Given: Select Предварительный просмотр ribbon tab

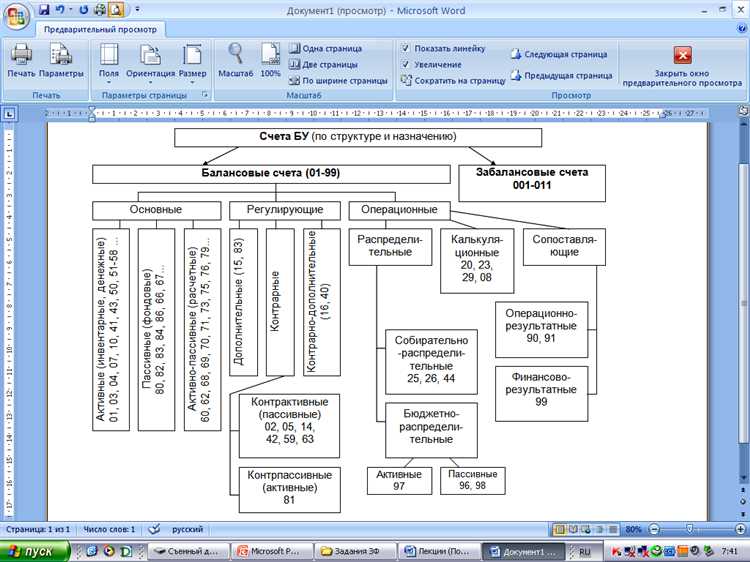Looking at the screenshot, I should point(100,29).
